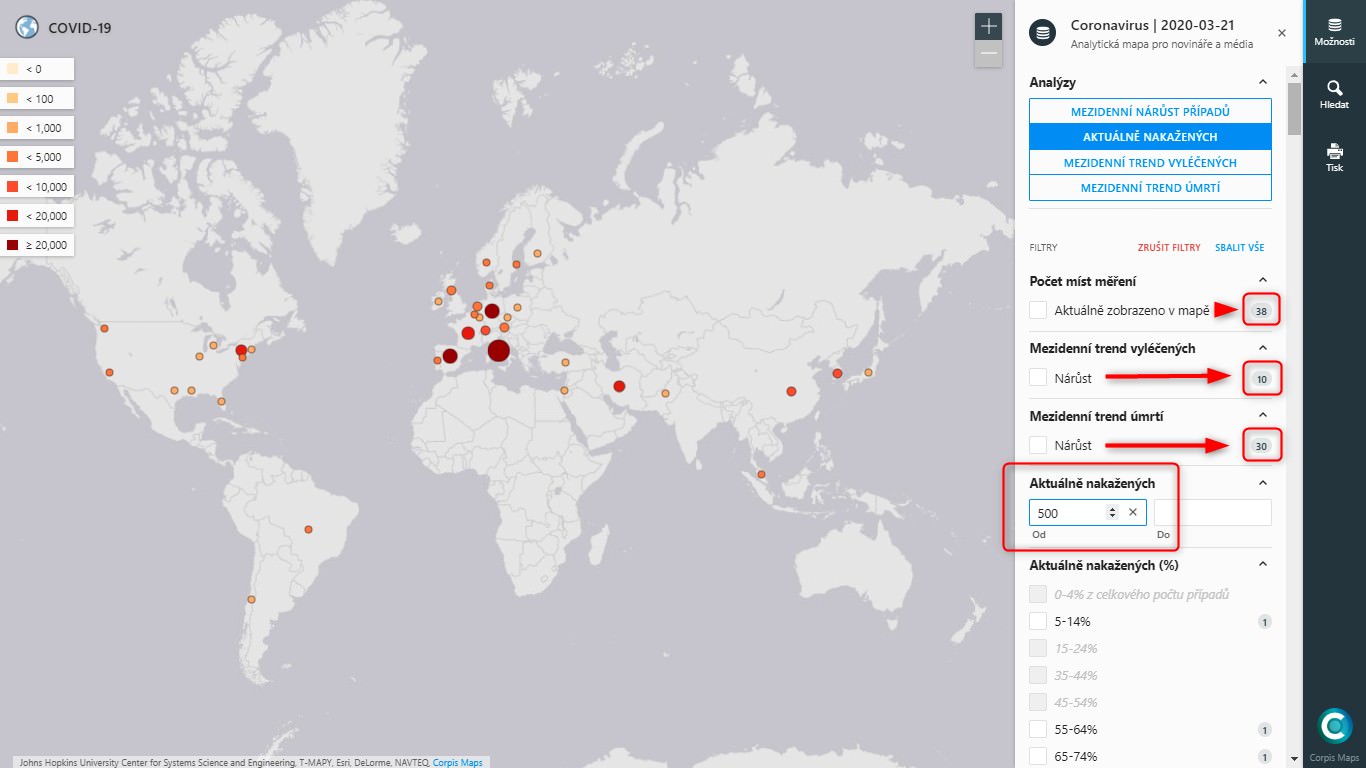The width and height of the screenshot is (1366, 768).
Task: Clear the 500 value in Od field
Action: pyautogui.click(x=1132, y=512)
